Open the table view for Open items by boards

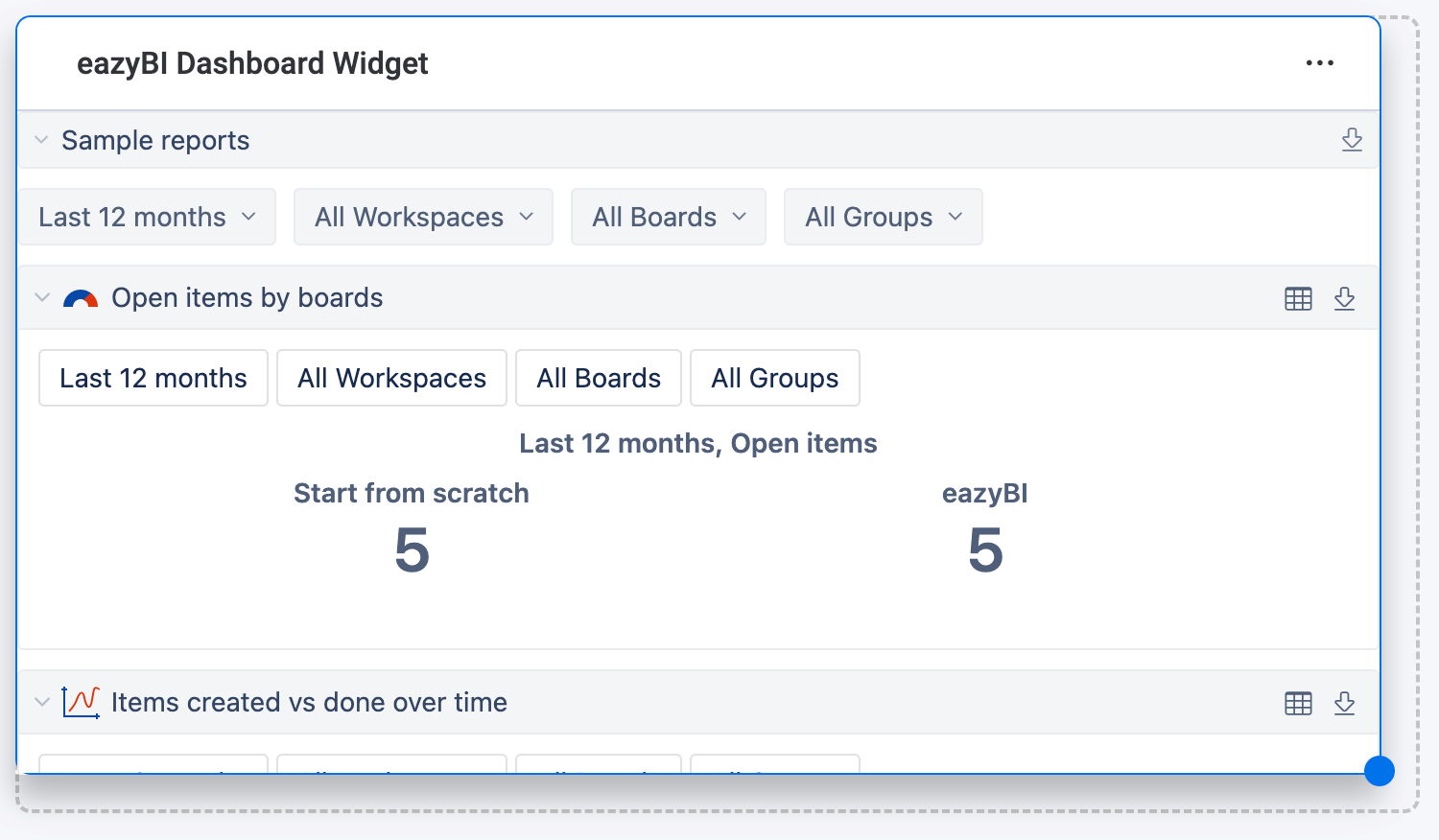[1297, 298]
